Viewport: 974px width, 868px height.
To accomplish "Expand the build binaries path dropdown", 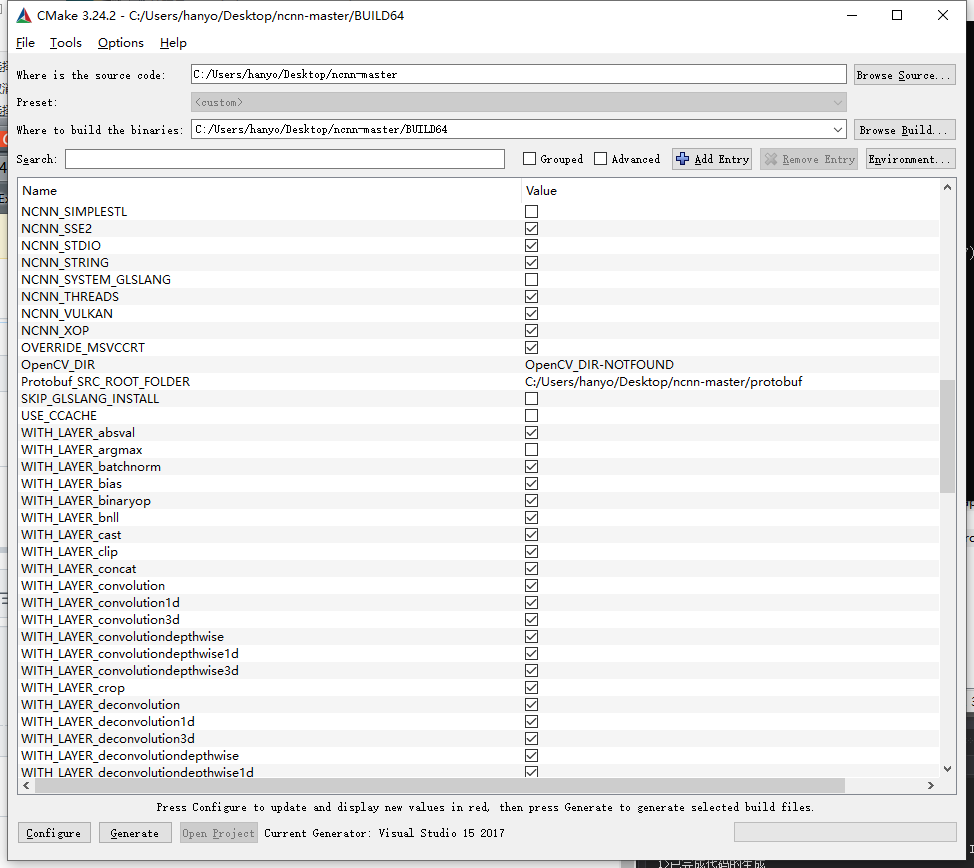I will click(837, 129).
